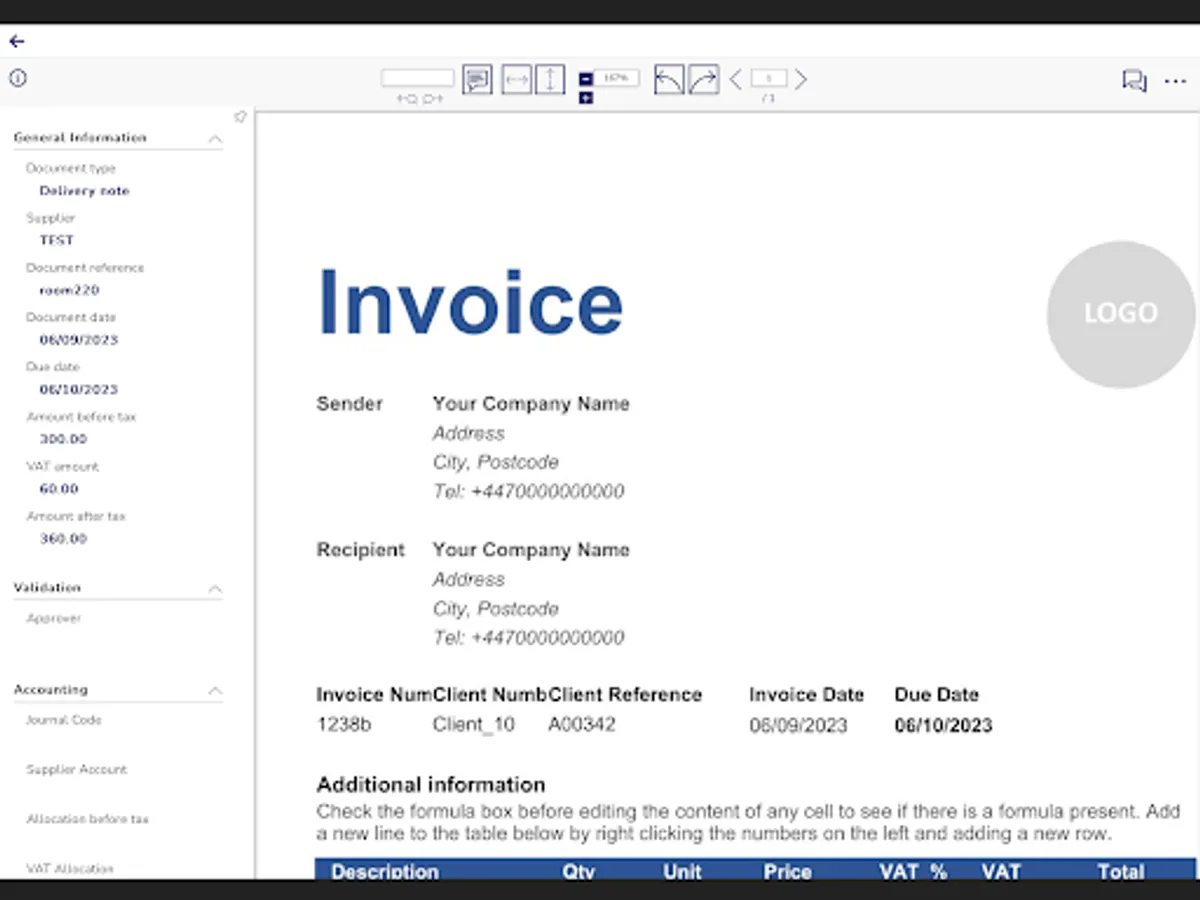Click the fit-to-height icon
1200x900 pixels.
[550, 78]
